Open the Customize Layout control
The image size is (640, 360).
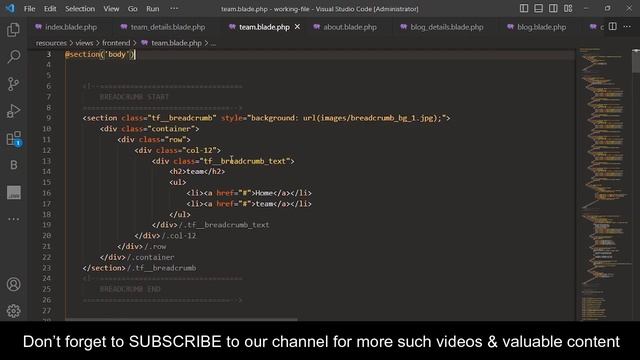tap(568, 8)
